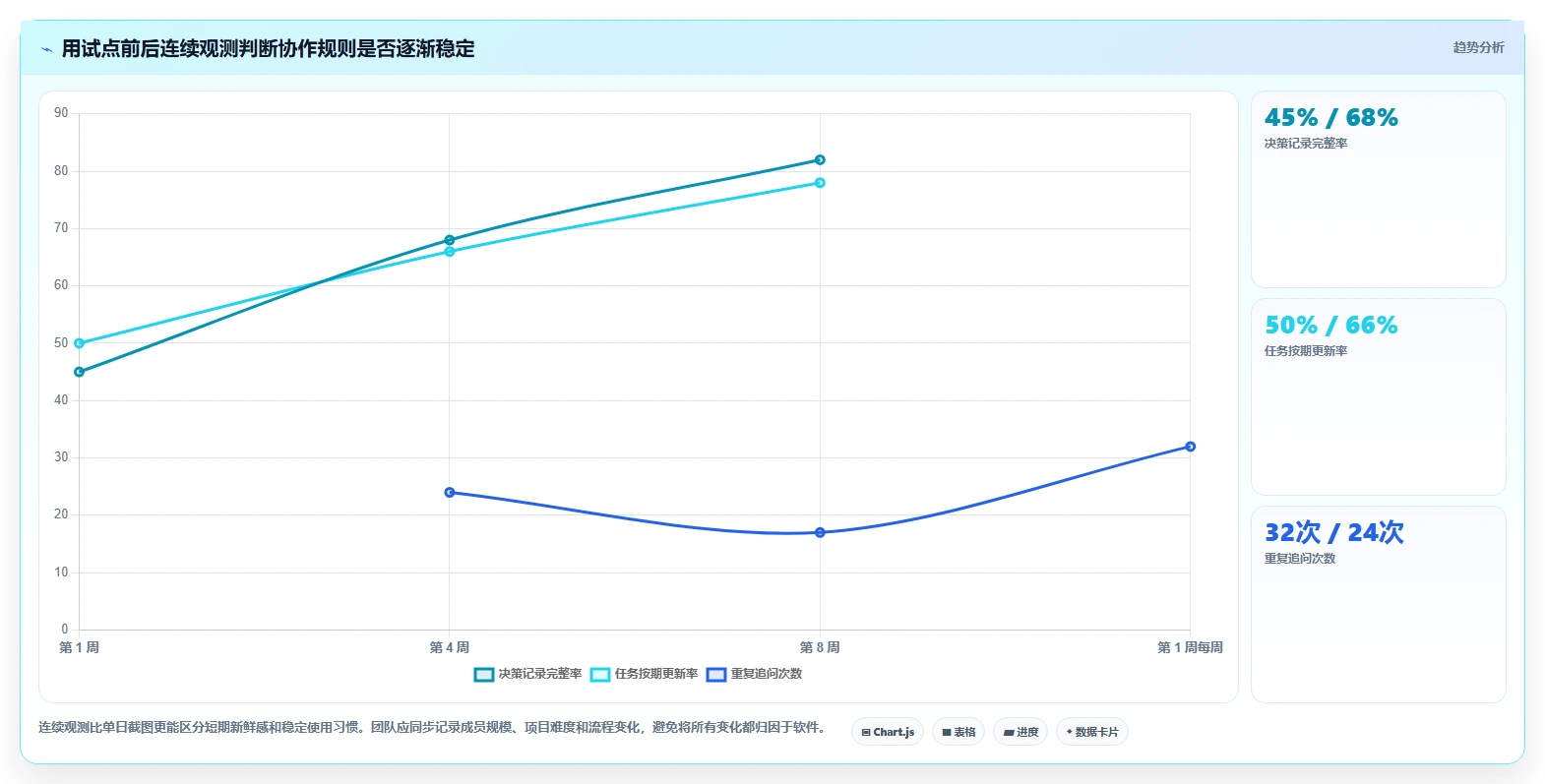
Task: Click the 第 8 周 axis label
Action: [820, 647]
